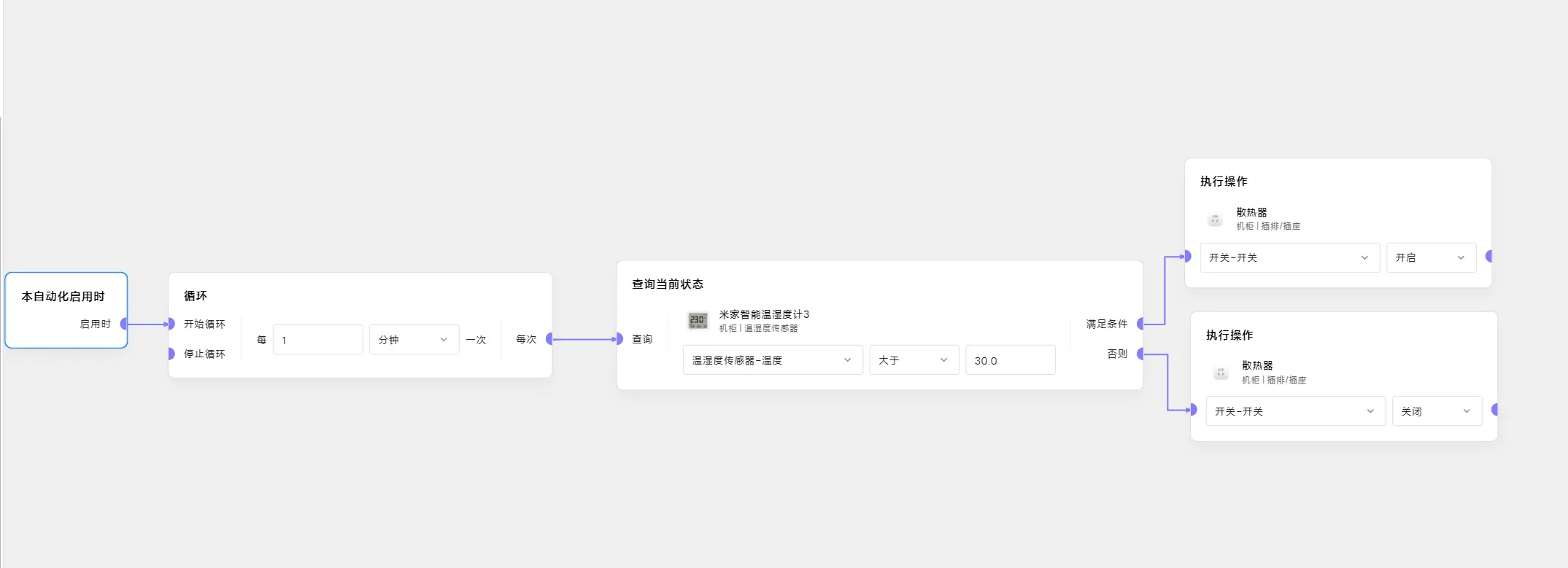Open the 关闭 state dropdown
Screen dimensions: 1568x568
click(x=1436, y=411)
